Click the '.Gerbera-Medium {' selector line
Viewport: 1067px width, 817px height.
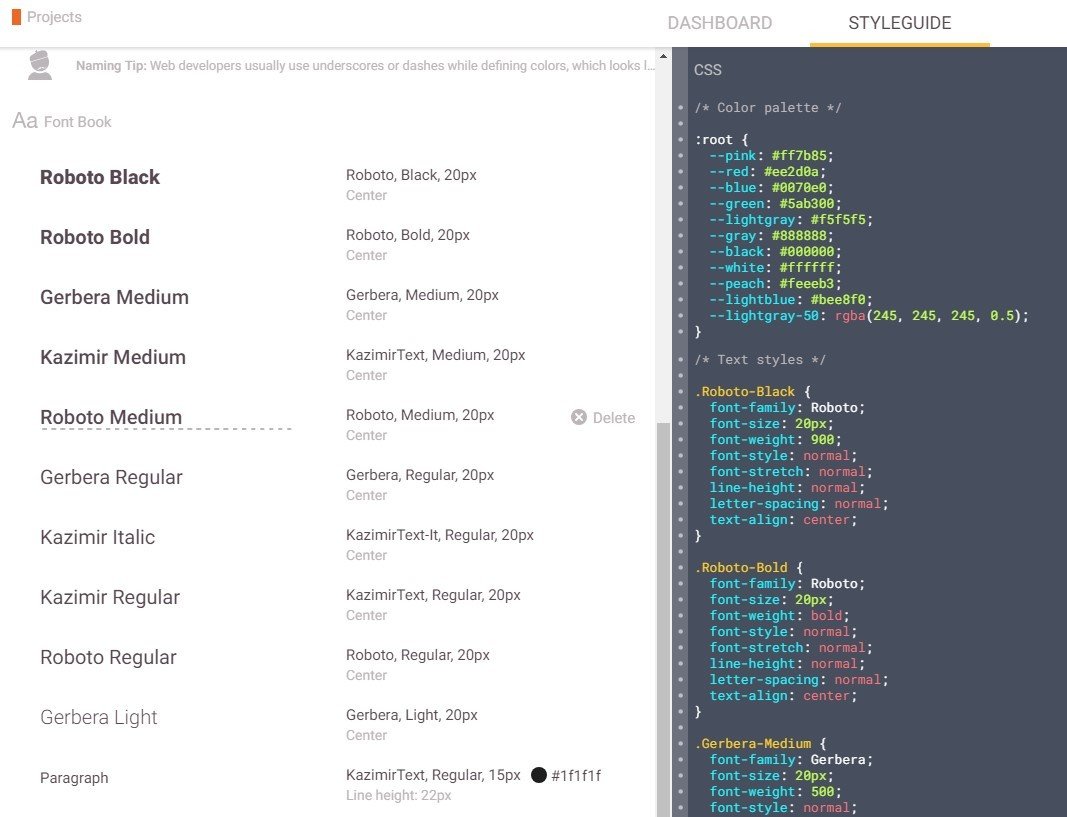pyautogui.click(x=760, y=744)
